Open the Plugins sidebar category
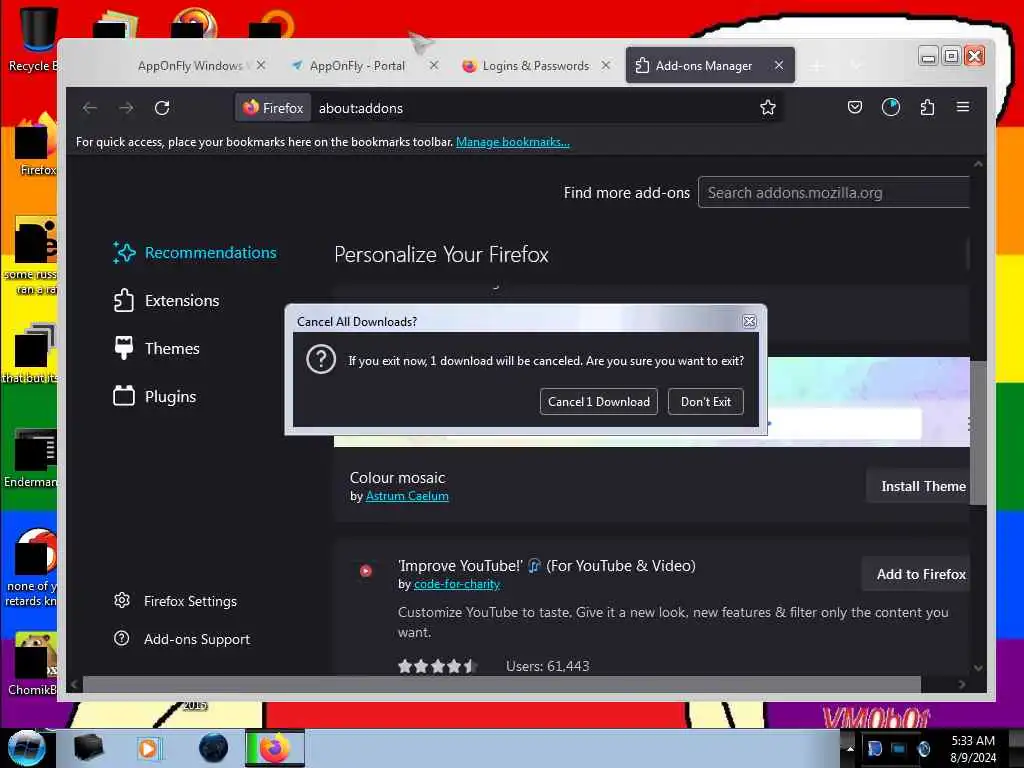Image resolution: width=1024 pixels, height=768 pixels. click(155, 396)
